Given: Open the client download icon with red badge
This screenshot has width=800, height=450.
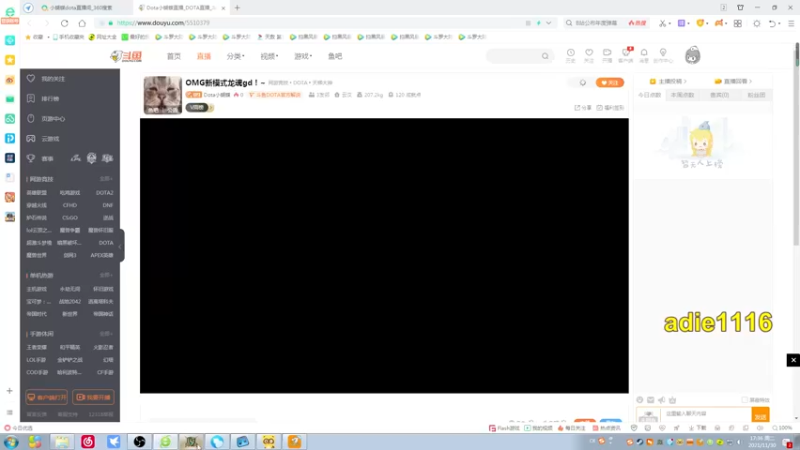Looking at the screenshot, I should 626,53.
